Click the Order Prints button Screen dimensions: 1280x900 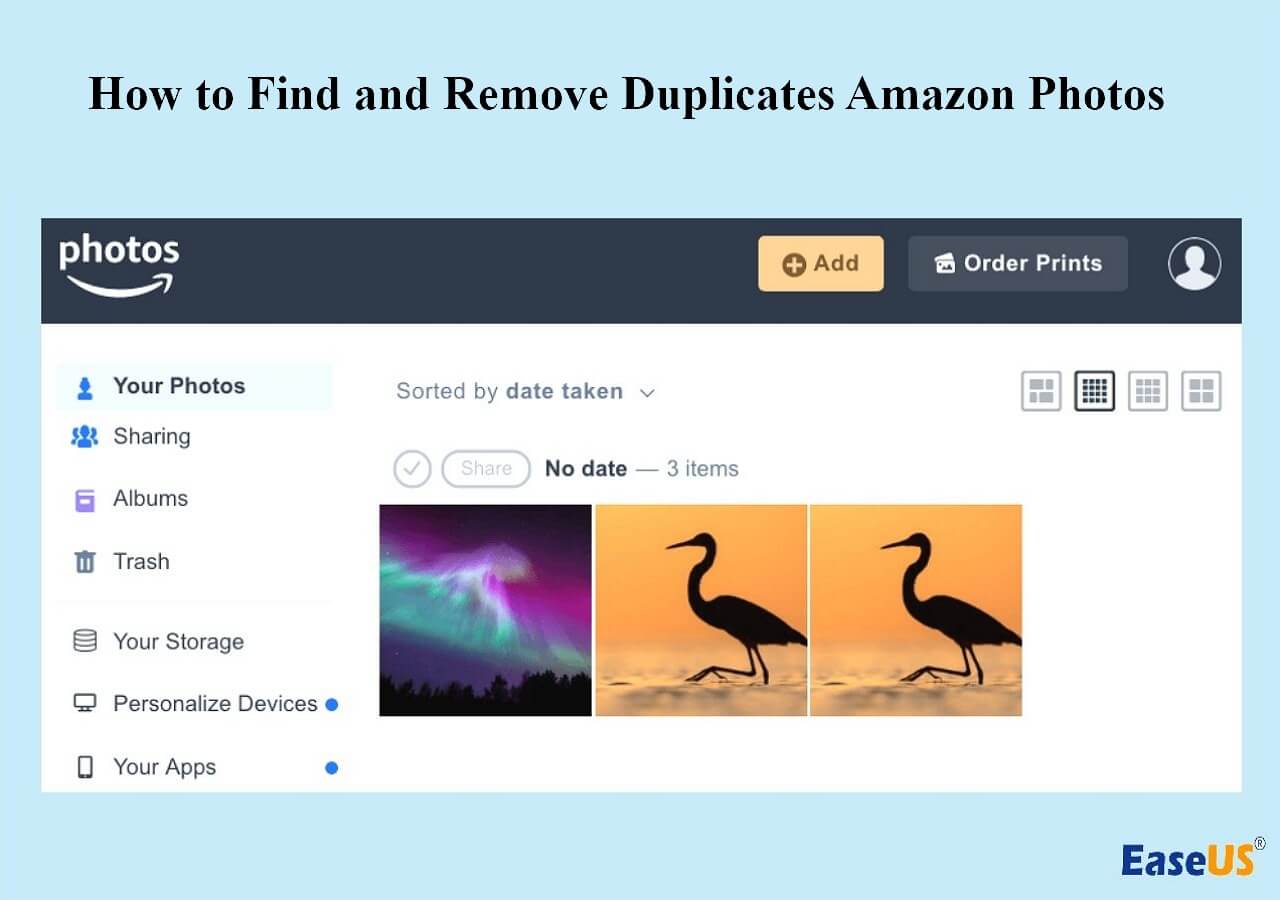click(1018, 264)
